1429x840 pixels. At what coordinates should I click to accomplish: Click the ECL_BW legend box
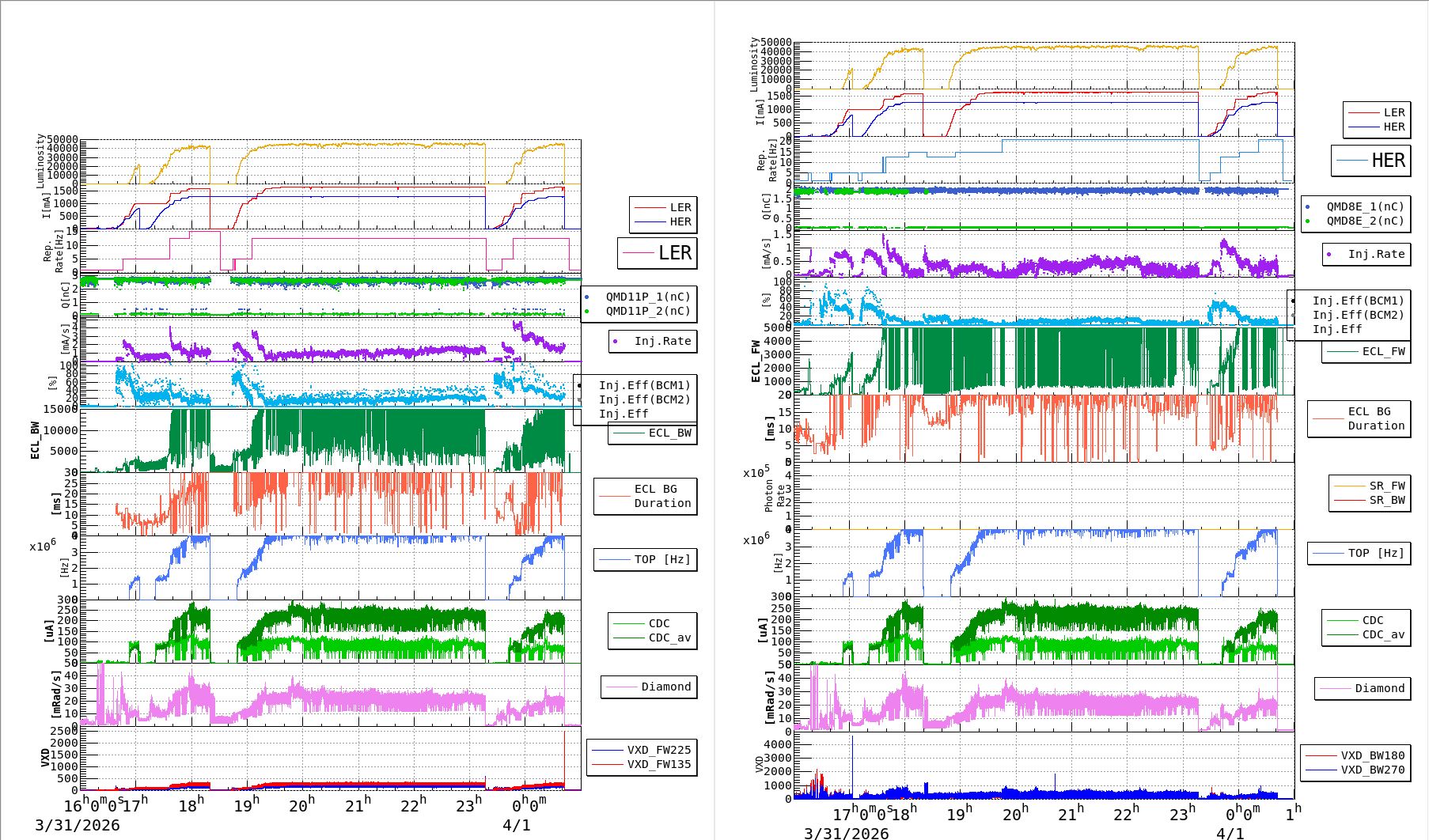tap(653, 433)
